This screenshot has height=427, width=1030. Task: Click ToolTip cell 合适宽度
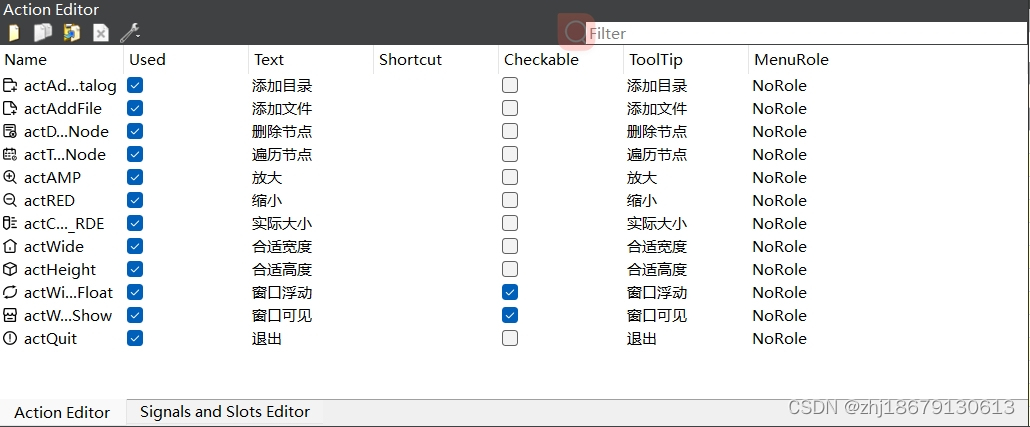[x=657, y=246]
